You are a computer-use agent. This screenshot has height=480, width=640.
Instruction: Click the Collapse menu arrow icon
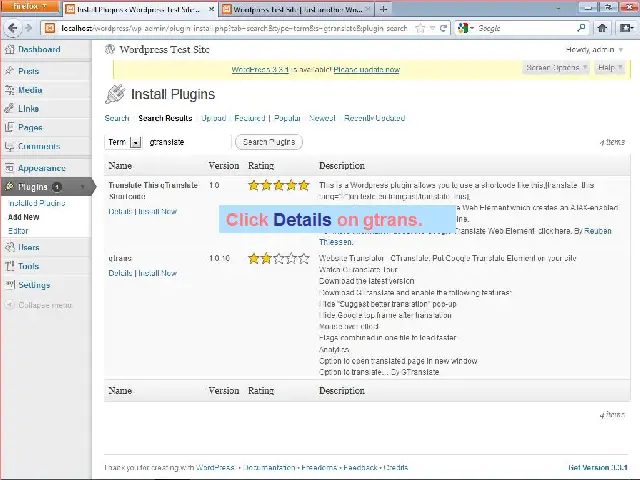click(x=10, y=305)
